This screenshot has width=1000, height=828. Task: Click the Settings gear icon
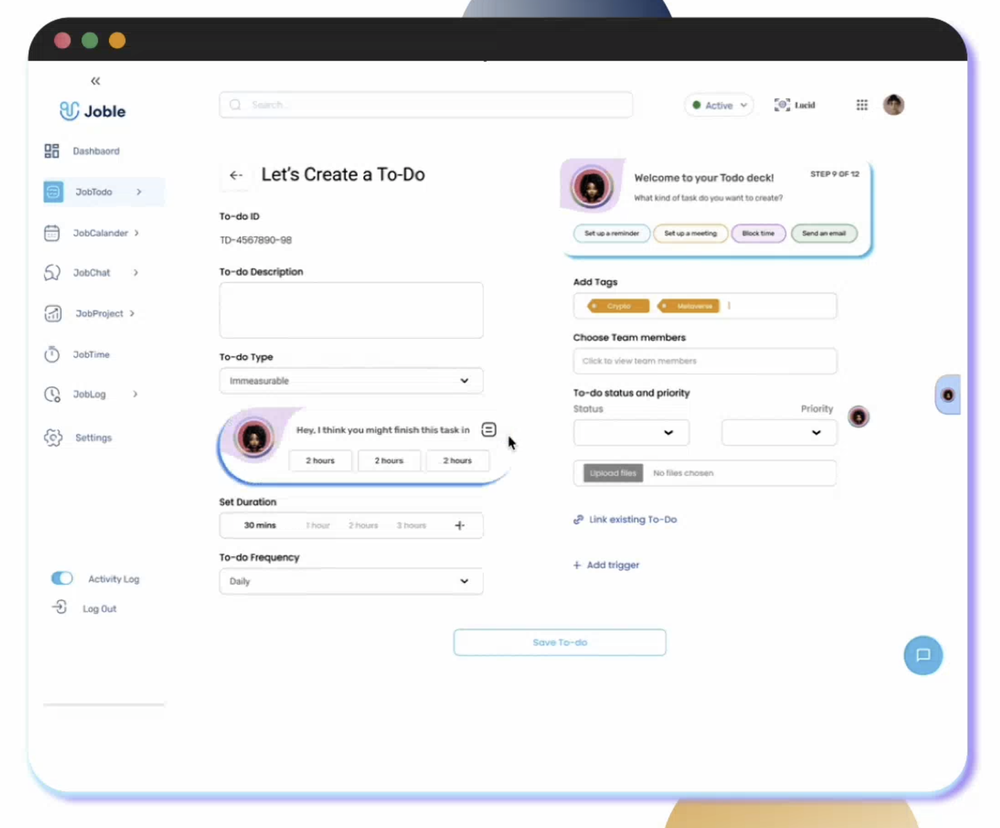(x=53, y=438)
